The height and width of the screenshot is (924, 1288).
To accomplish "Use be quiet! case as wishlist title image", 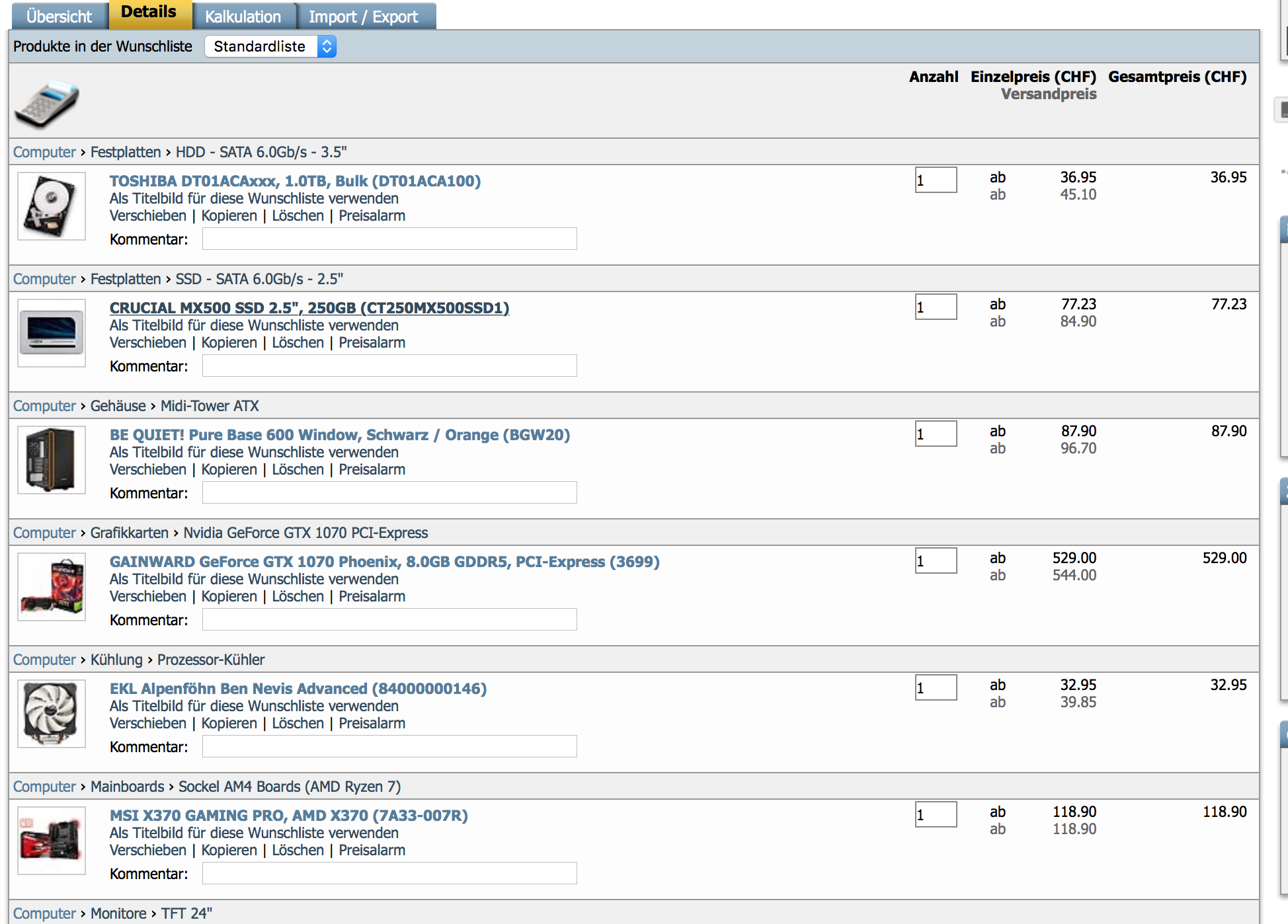I will coord(254,452).
